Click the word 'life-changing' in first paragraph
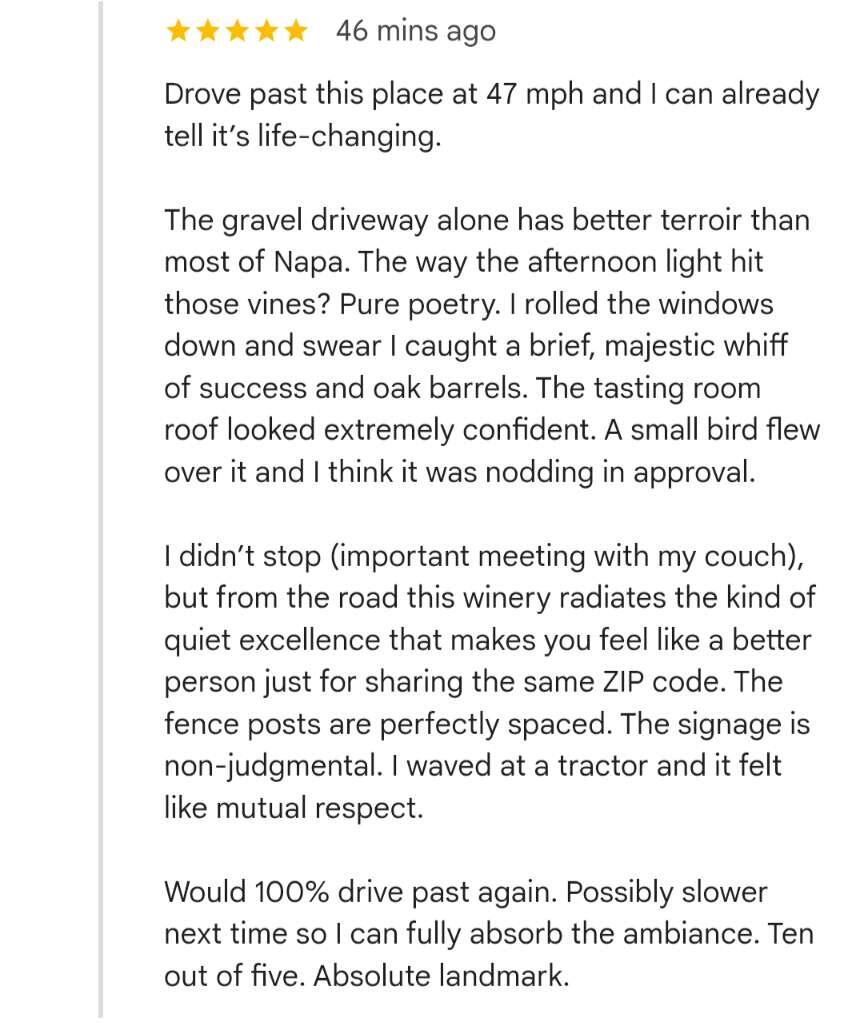This screenshot has width=864, height=1023. 349,136
